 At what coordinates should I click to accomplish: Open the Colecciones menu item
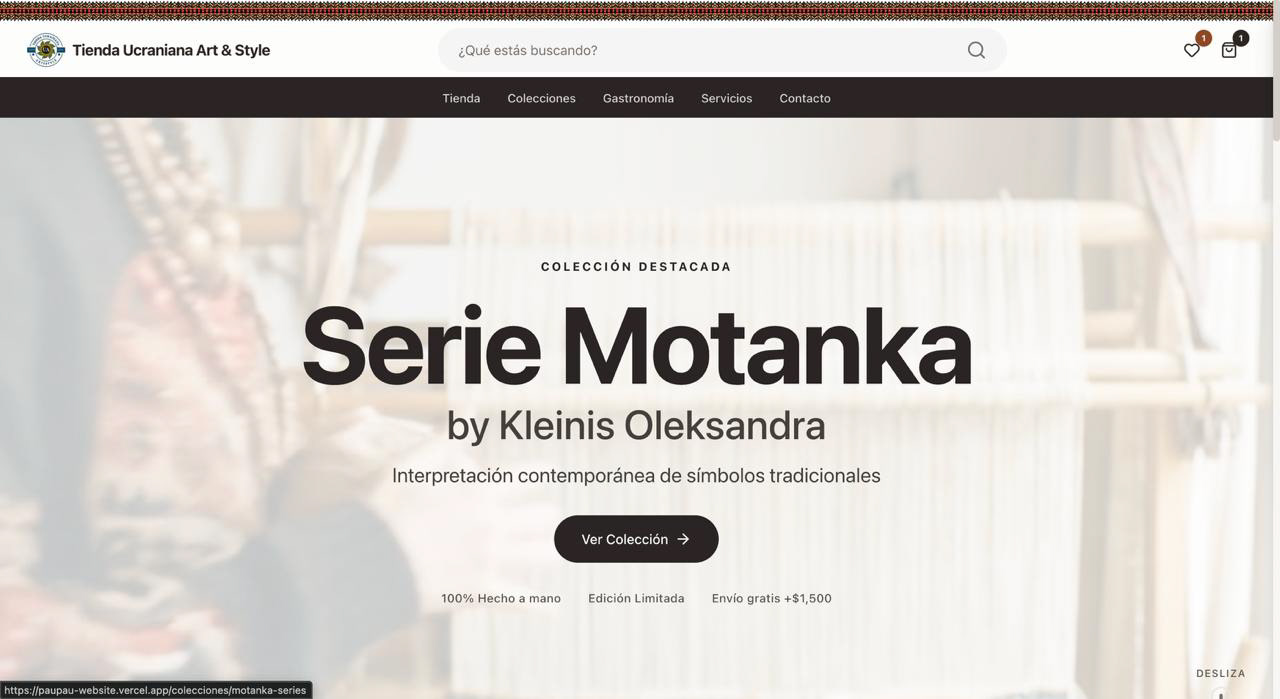[x=541, y=98]
